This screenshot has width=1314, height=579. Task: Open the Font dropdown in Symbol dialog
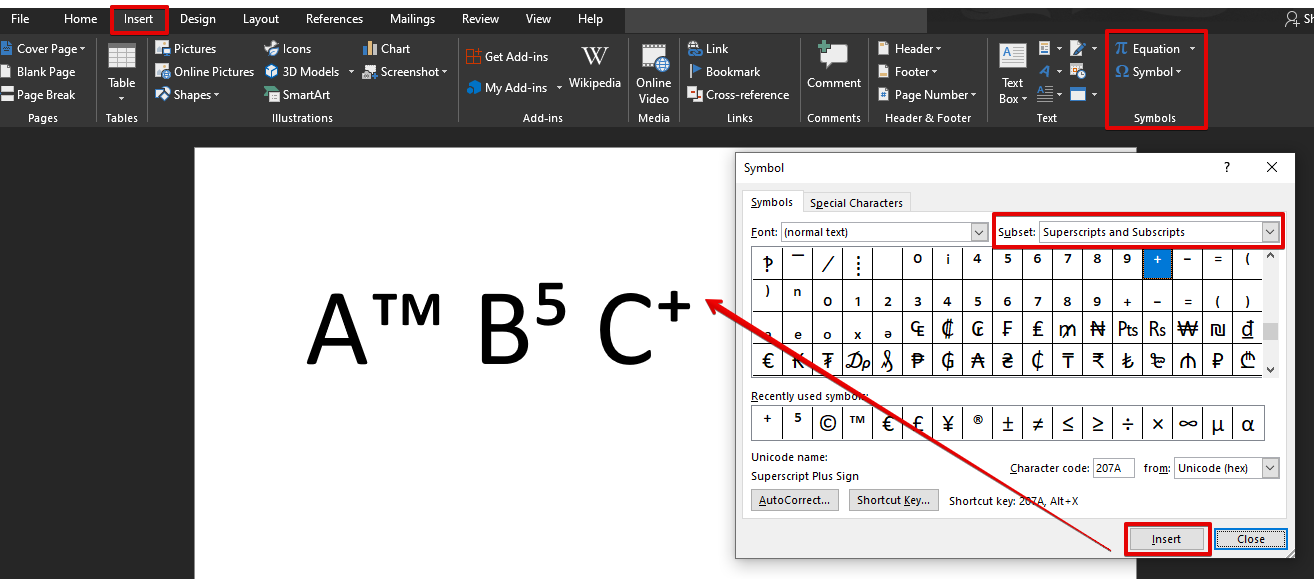pos(979,232)
